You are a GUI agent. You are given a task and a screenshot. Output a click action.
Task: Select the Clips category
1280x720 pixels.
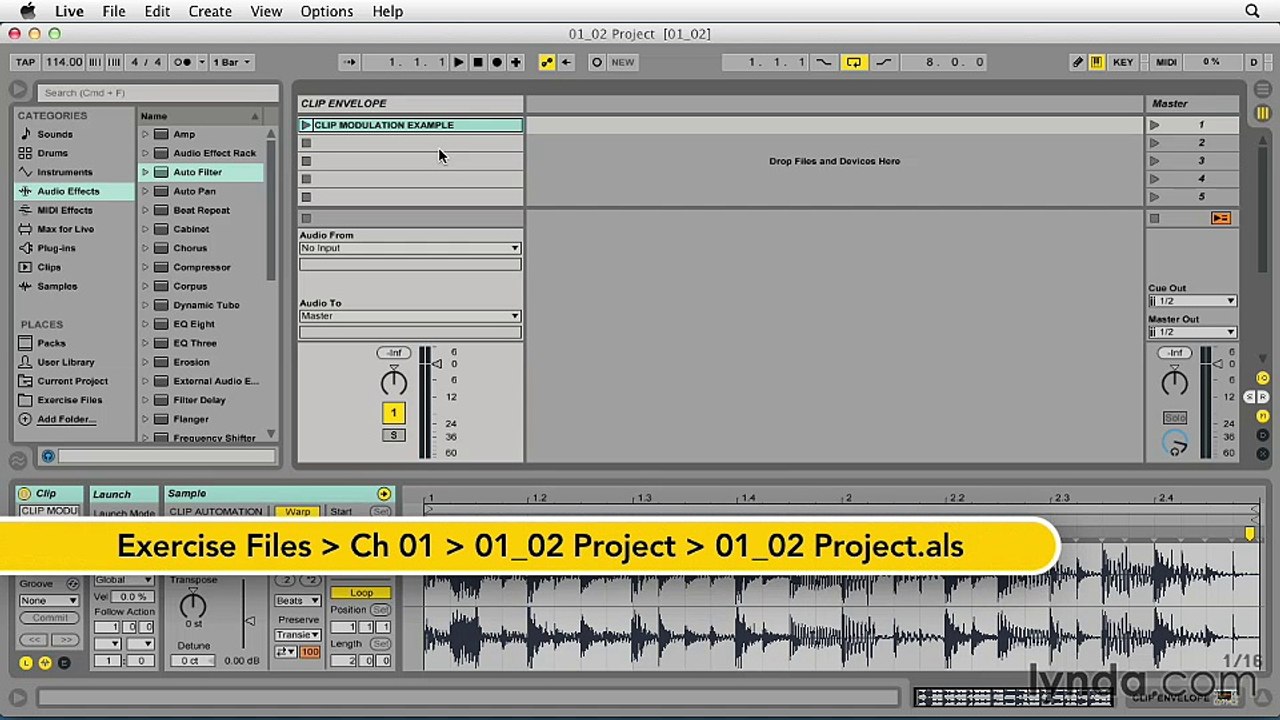pos(49,267)
